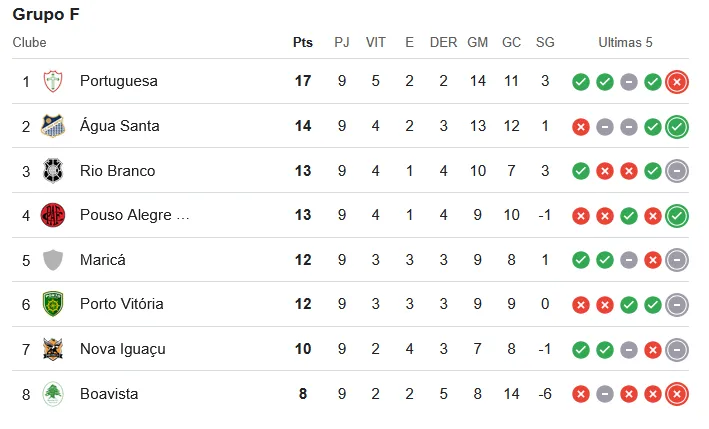709x429 pixels.
Task: Click Boavista's latest result red loss icon
Action: pyautogui.click(x=677, y=394)
